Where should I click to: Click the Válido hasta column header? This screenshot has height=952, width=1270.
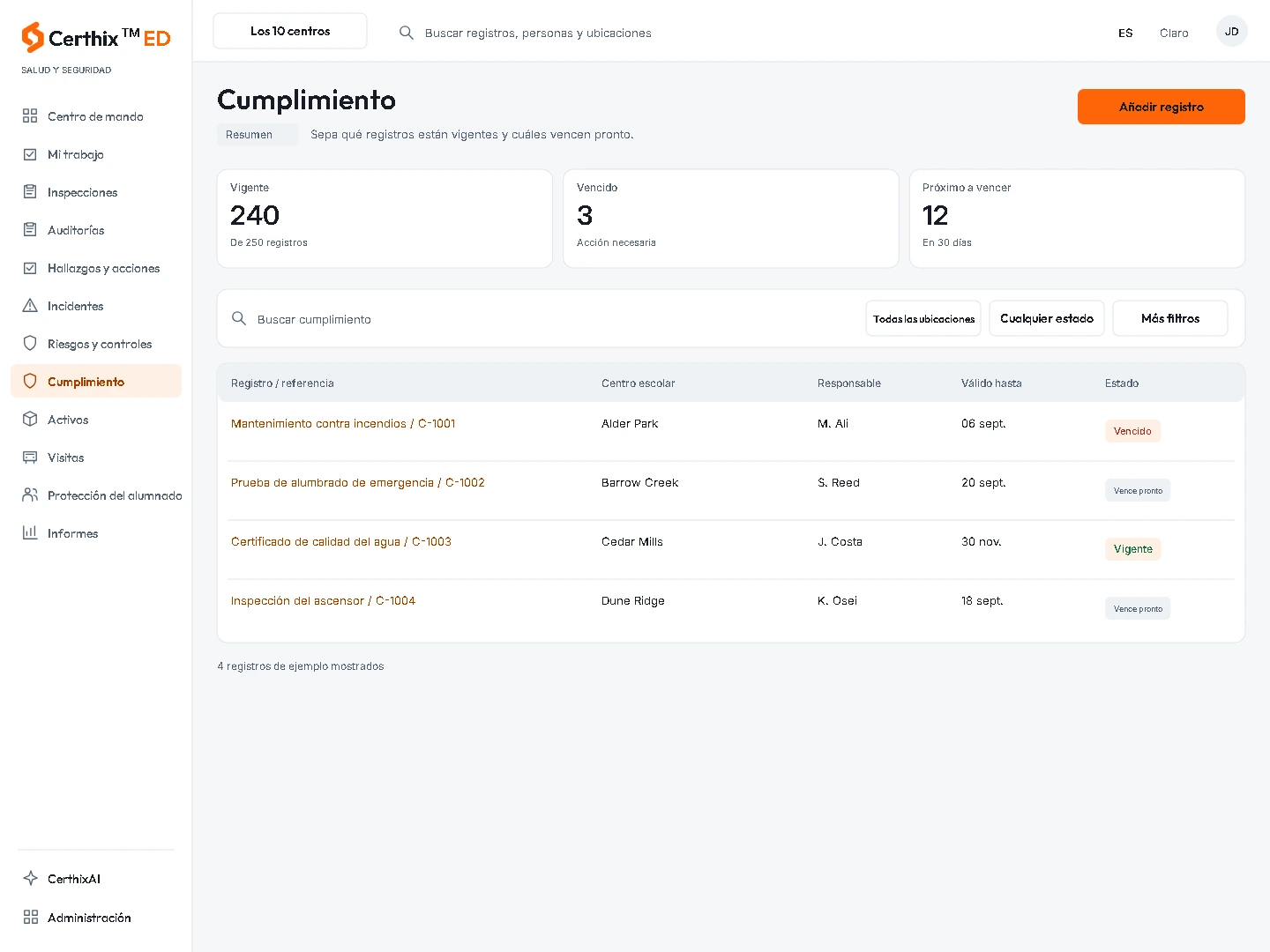coord(991,383)
